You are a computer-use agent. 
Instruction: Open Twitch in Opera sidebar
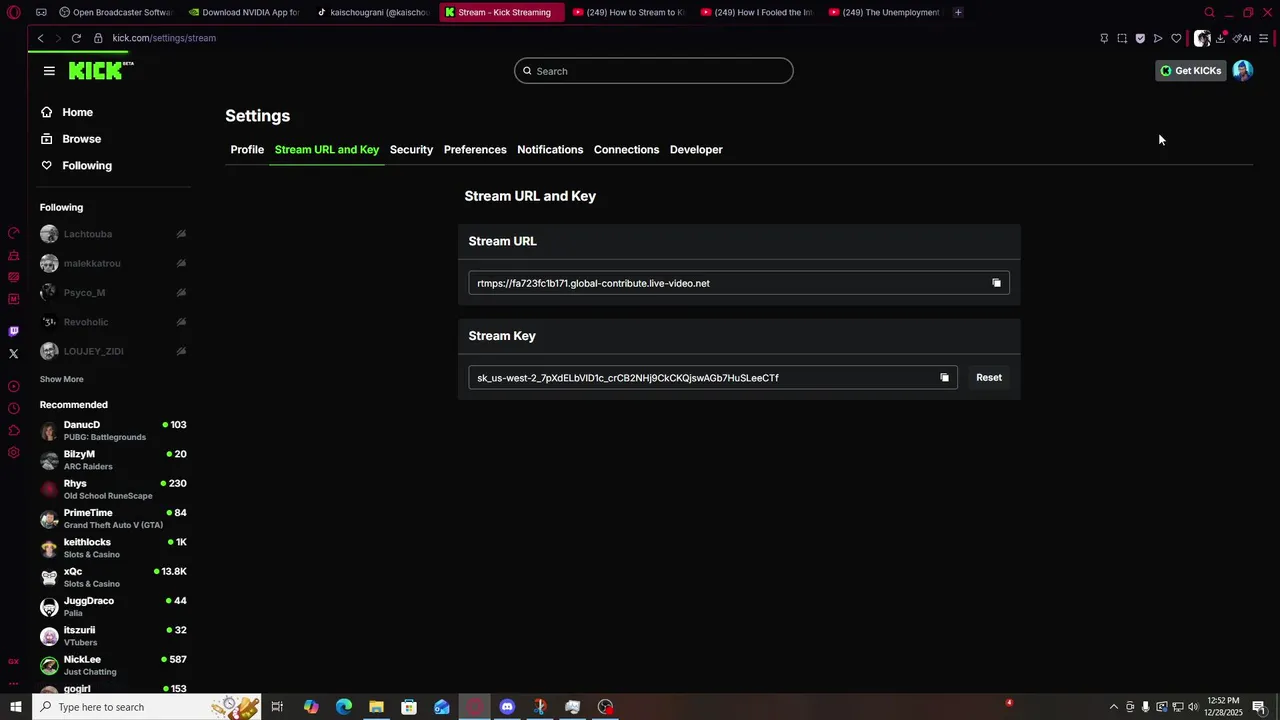pos(14,331)
